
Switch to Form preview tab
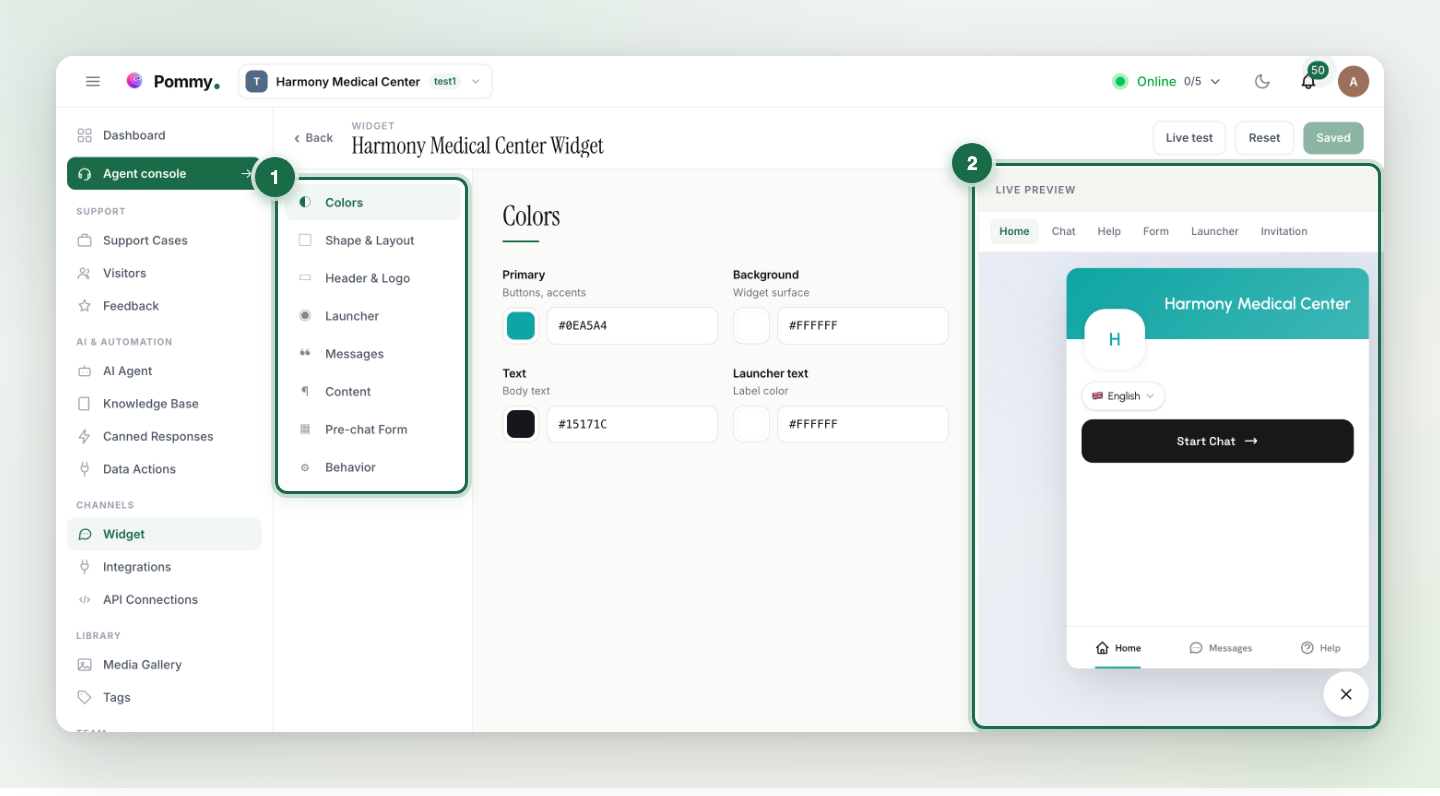1156,231
